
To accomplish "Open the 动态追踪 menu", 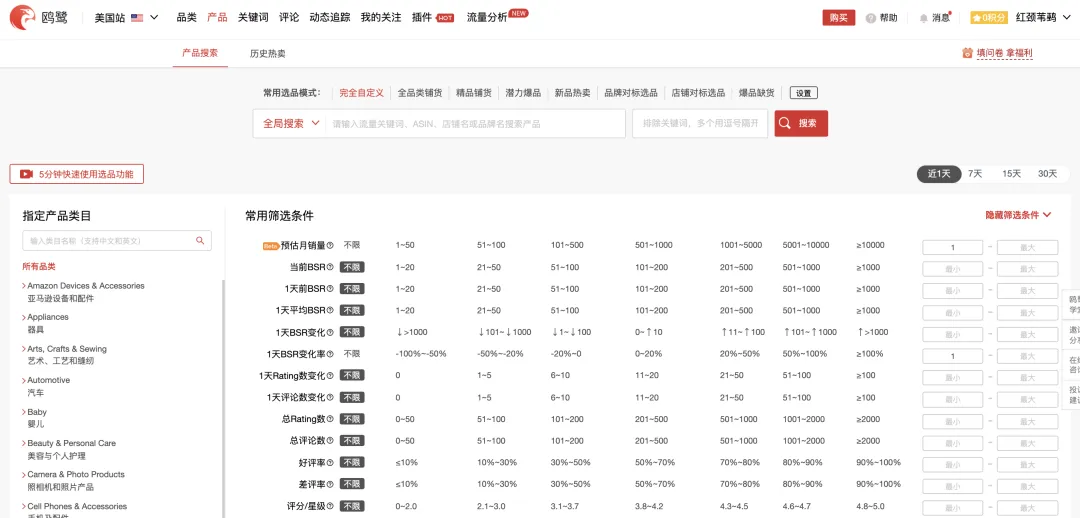I will point(330,18).
